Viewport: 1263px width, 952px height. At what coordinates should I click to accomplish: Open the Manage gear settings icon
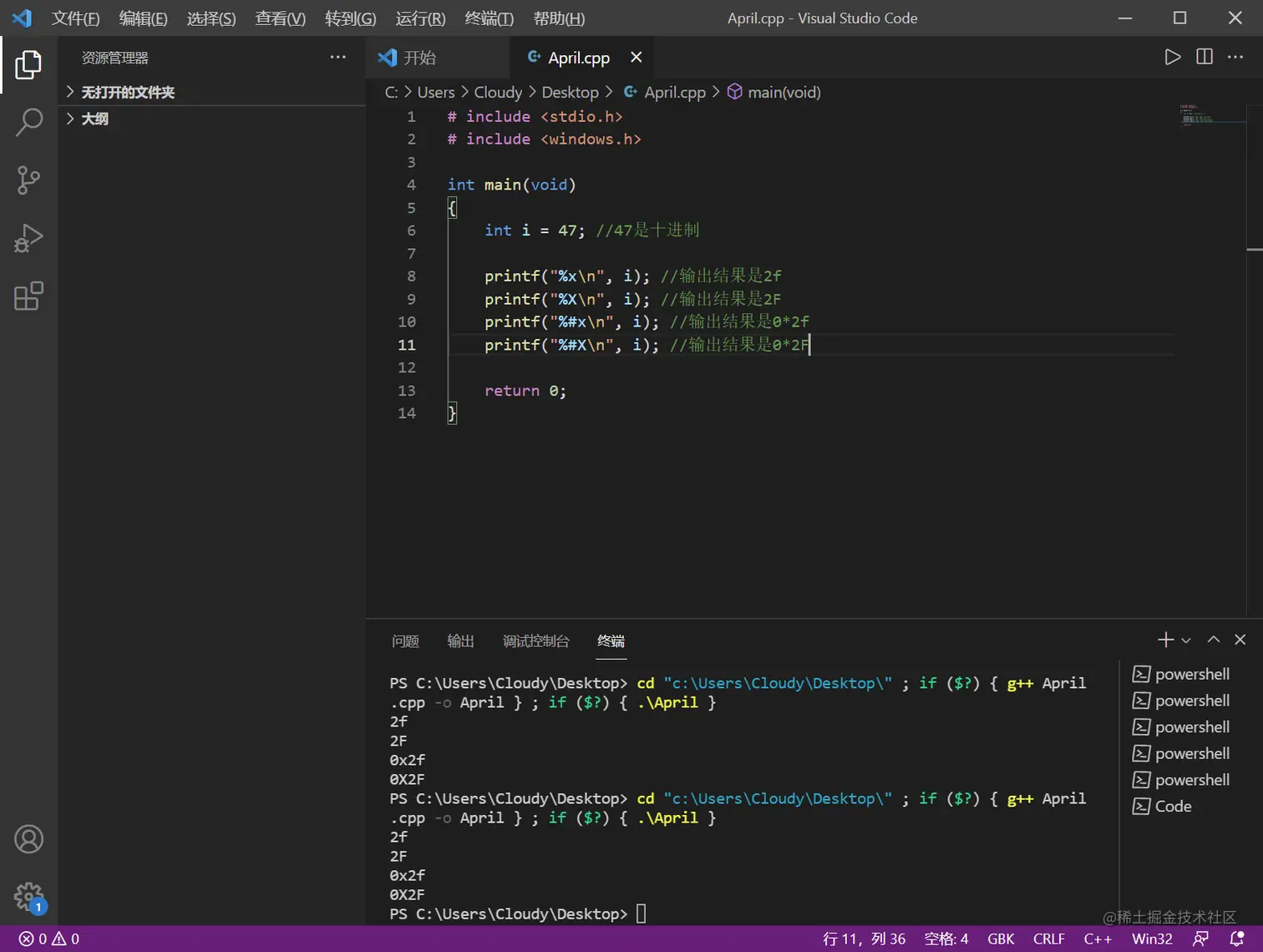coord(28,898)
